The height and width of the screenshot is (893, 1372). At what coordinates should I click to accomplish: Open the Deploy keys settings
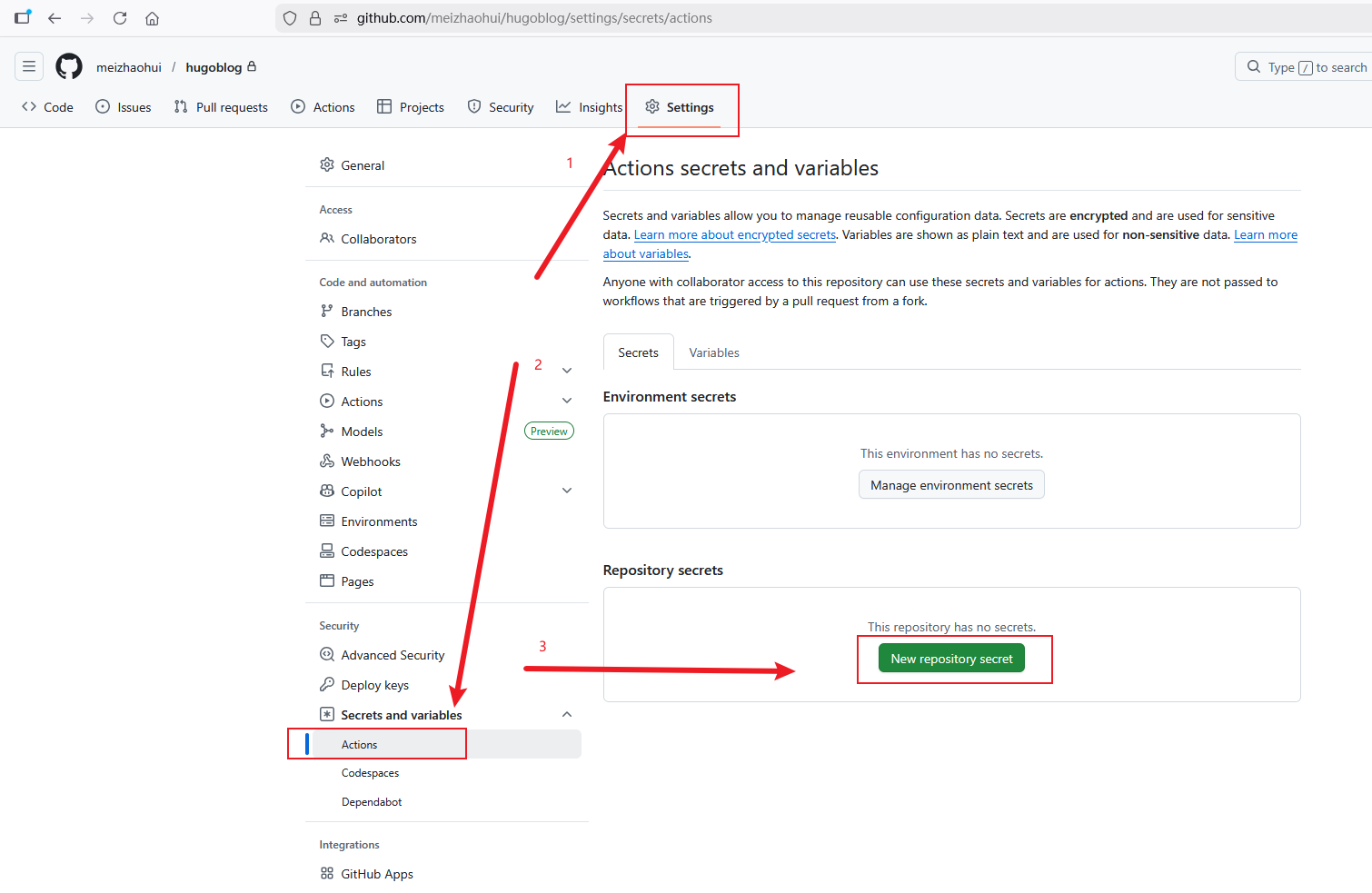coord(374,685)
